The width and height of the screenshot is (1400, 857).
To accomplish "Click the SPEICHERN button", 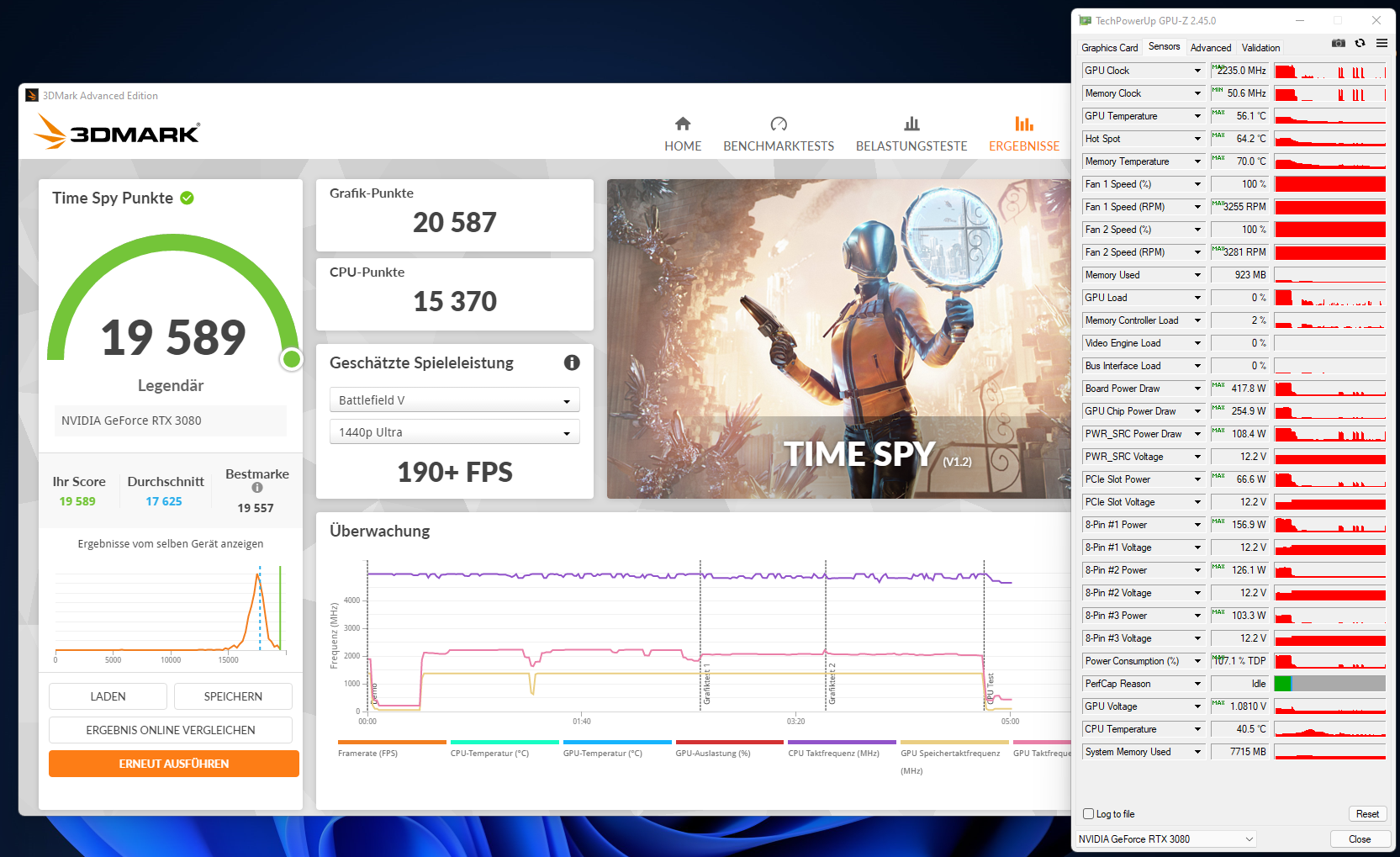I will [x=233, y=696].
